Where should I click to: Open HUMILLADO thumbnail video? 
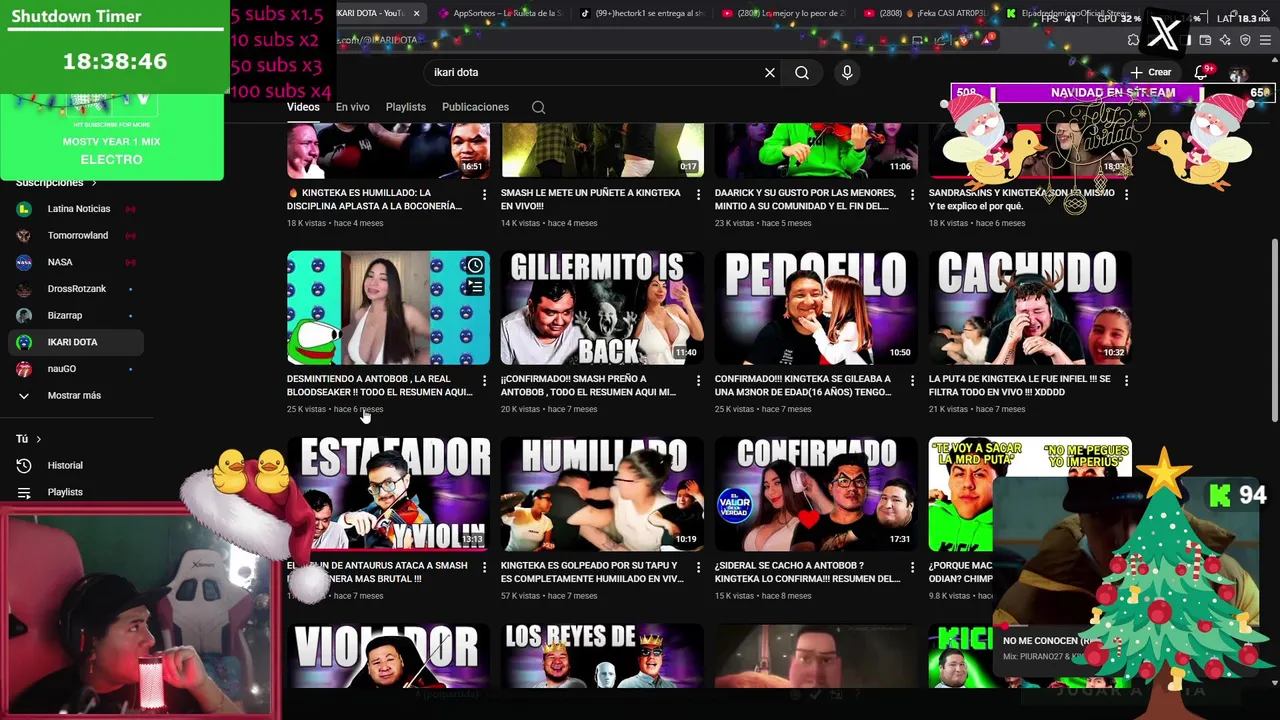pos(602,494)
